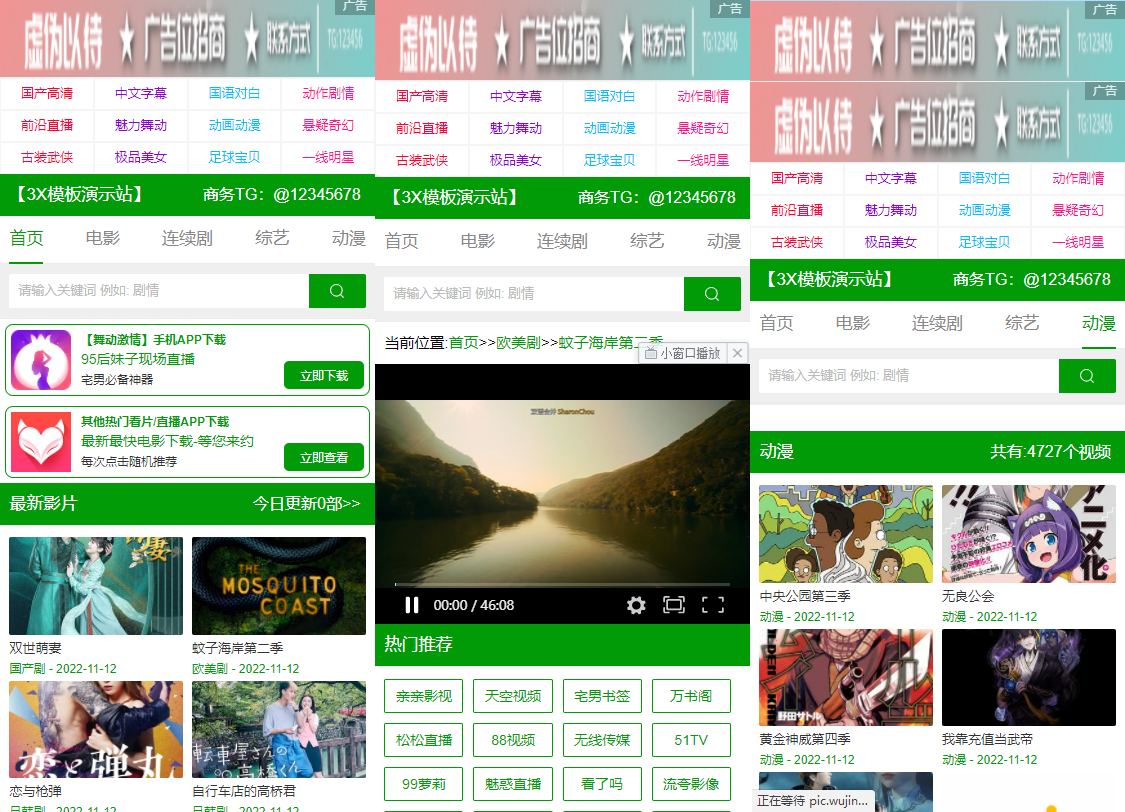Open the 流夸影像 recommendation link
1125x812 pixels.
[691, 784]
